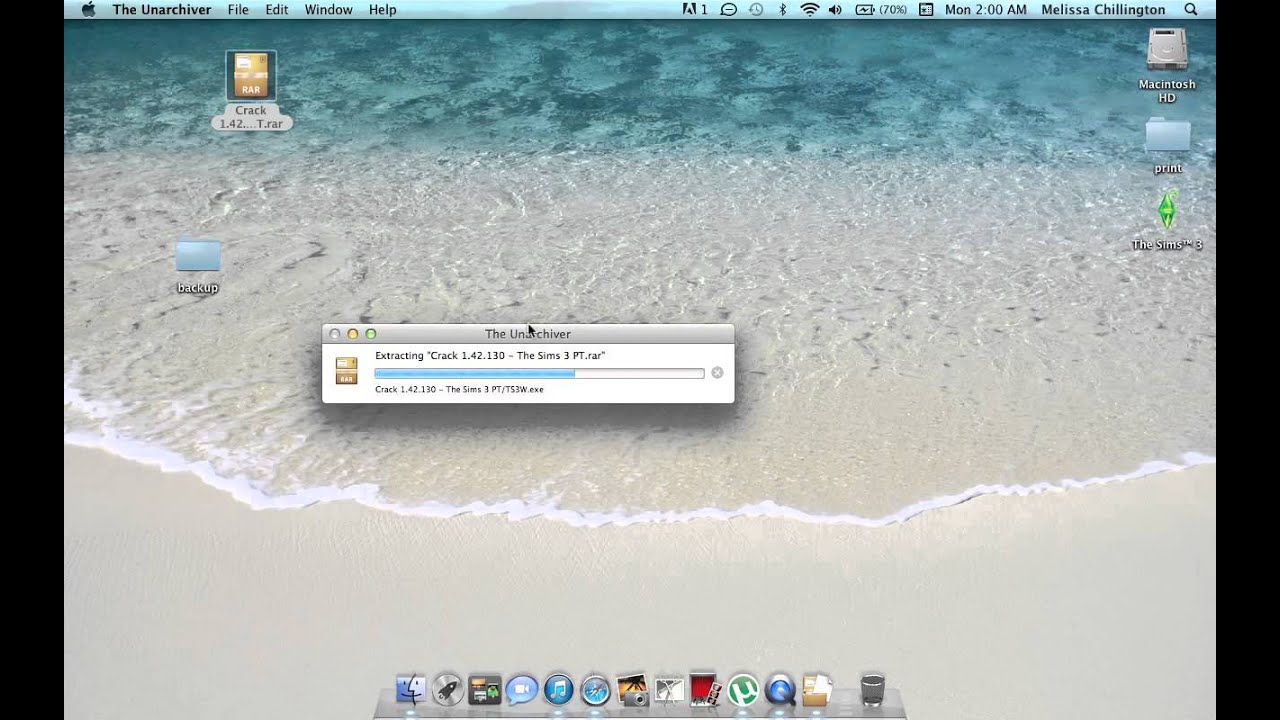This screenshot has width=1280, height=720.
Task: Open the Window menu
Action: pyautogui.click(x=328, y=9)
